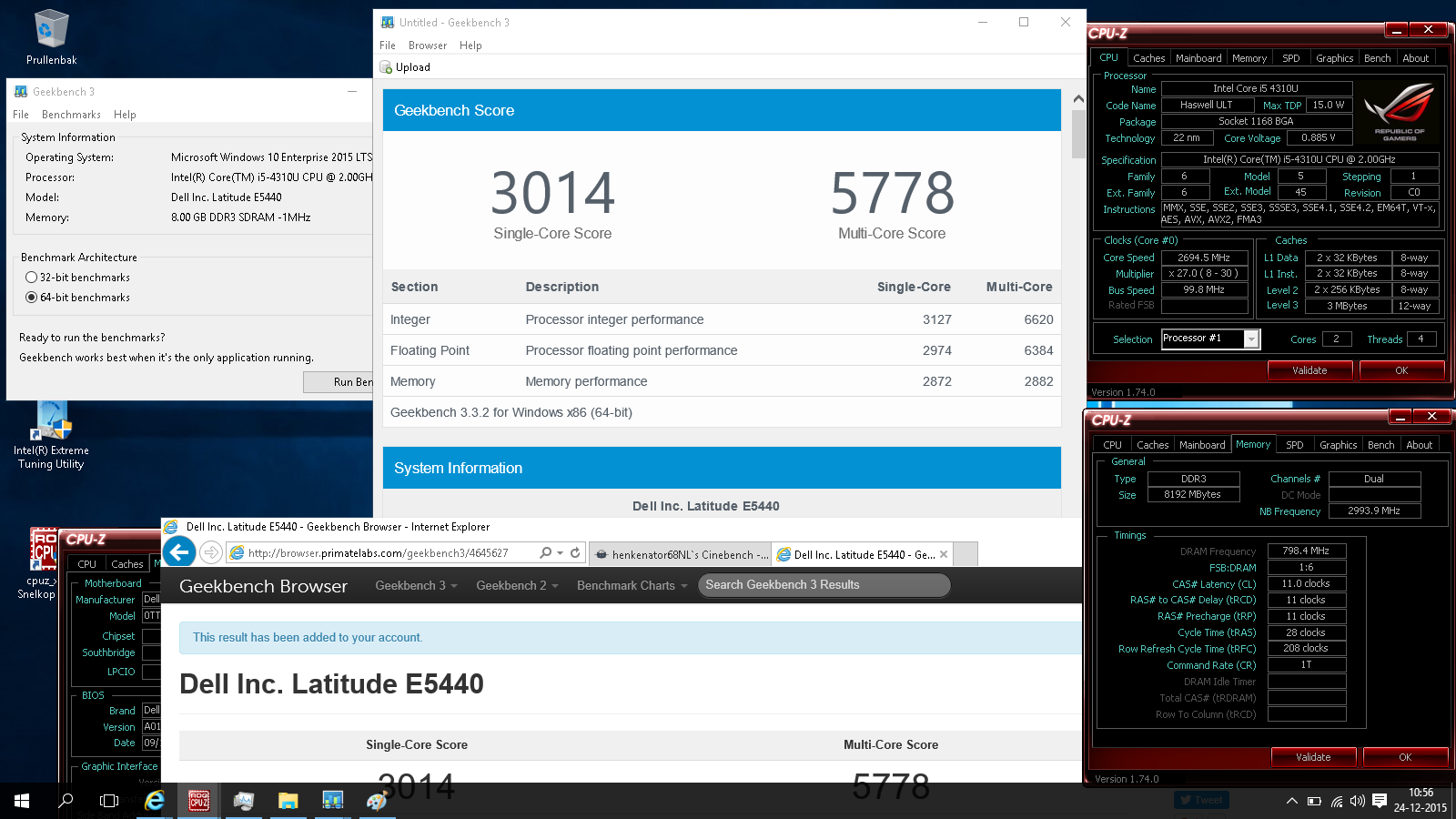Open File menu in small Geekbench 3 window
This screenshot has height=819, width=1456.
click(x=21, y=115)
